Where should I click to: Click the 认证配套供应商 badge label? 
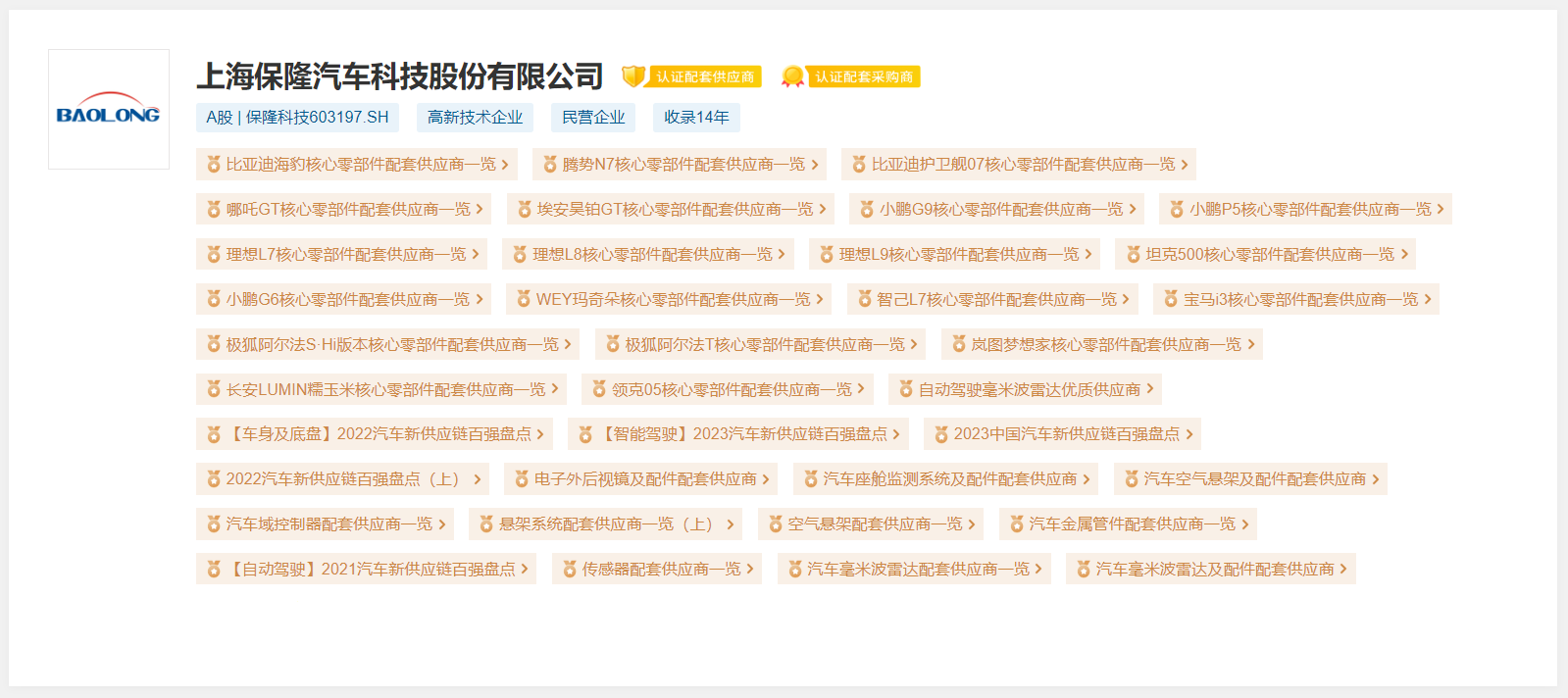(x=705, y=76)
